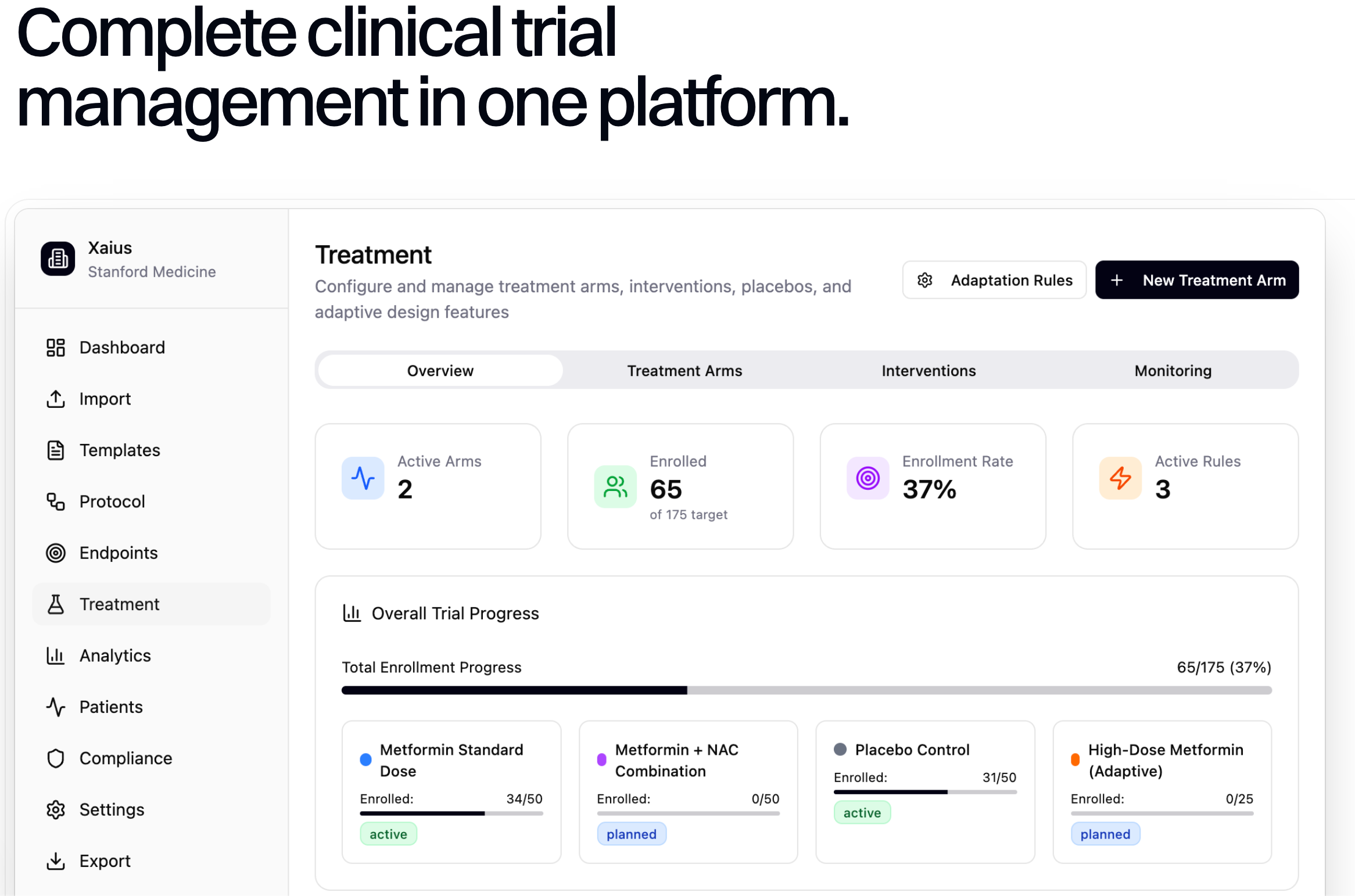Click the blue dot beside Metformin Standard Dose
This screenshot has width=1355, height=896.
coord(366,759)
